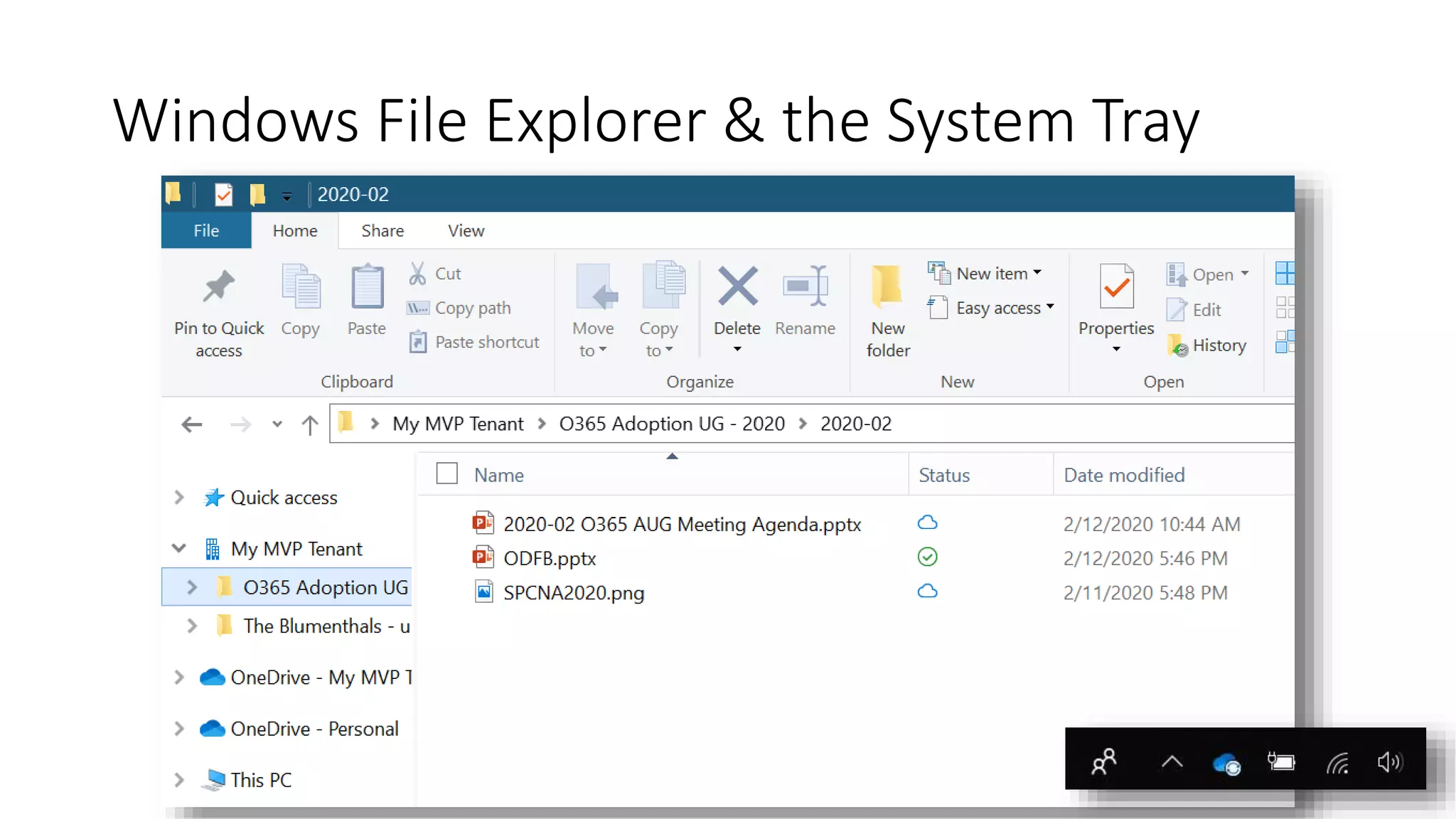
Task: Choose Paste shortcut in the ribbon
Action: [473, 342]
